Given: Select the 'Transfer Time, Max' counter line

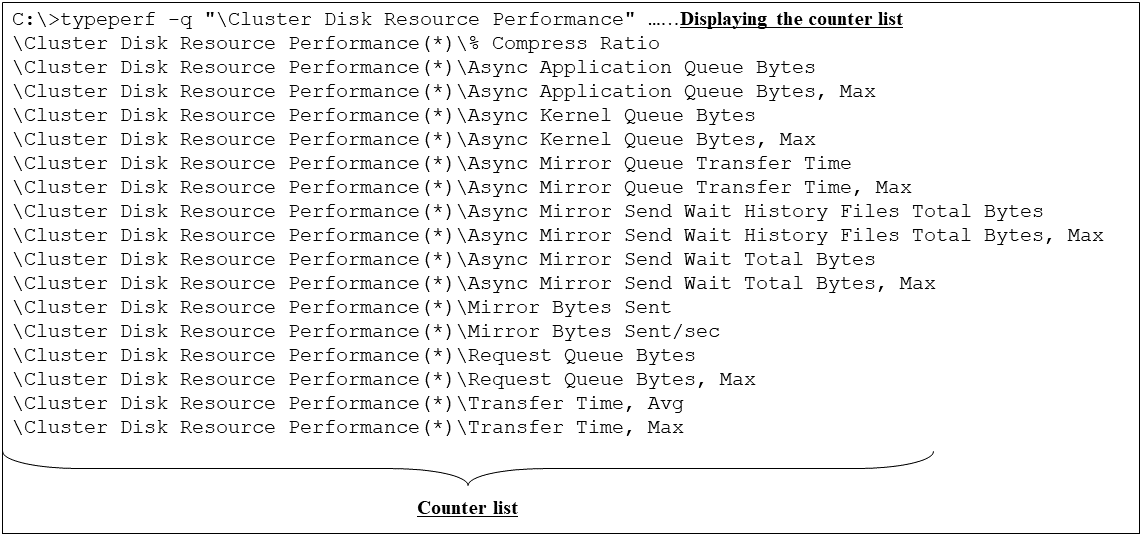Looking at the screenshot, I should coord(349,428).
